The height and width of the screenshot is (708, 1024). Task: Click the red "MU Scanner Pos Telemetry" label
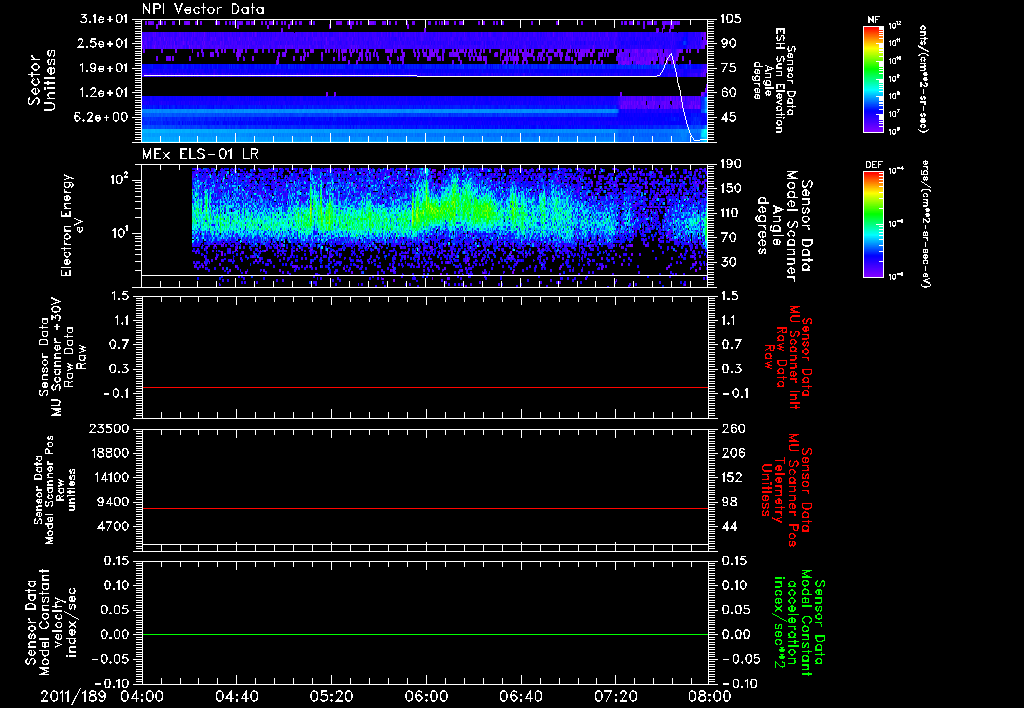pos(786,489)
